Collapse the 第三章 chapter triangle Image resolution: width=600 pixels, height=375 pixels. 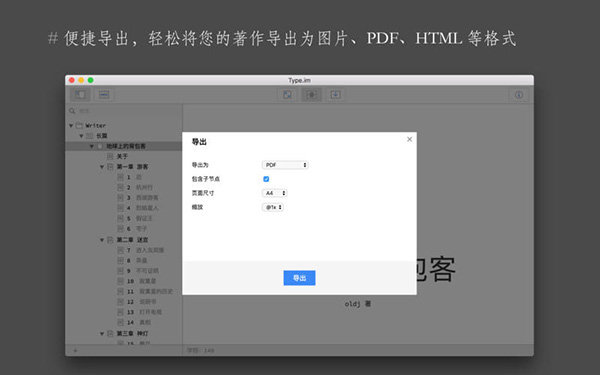102,334
